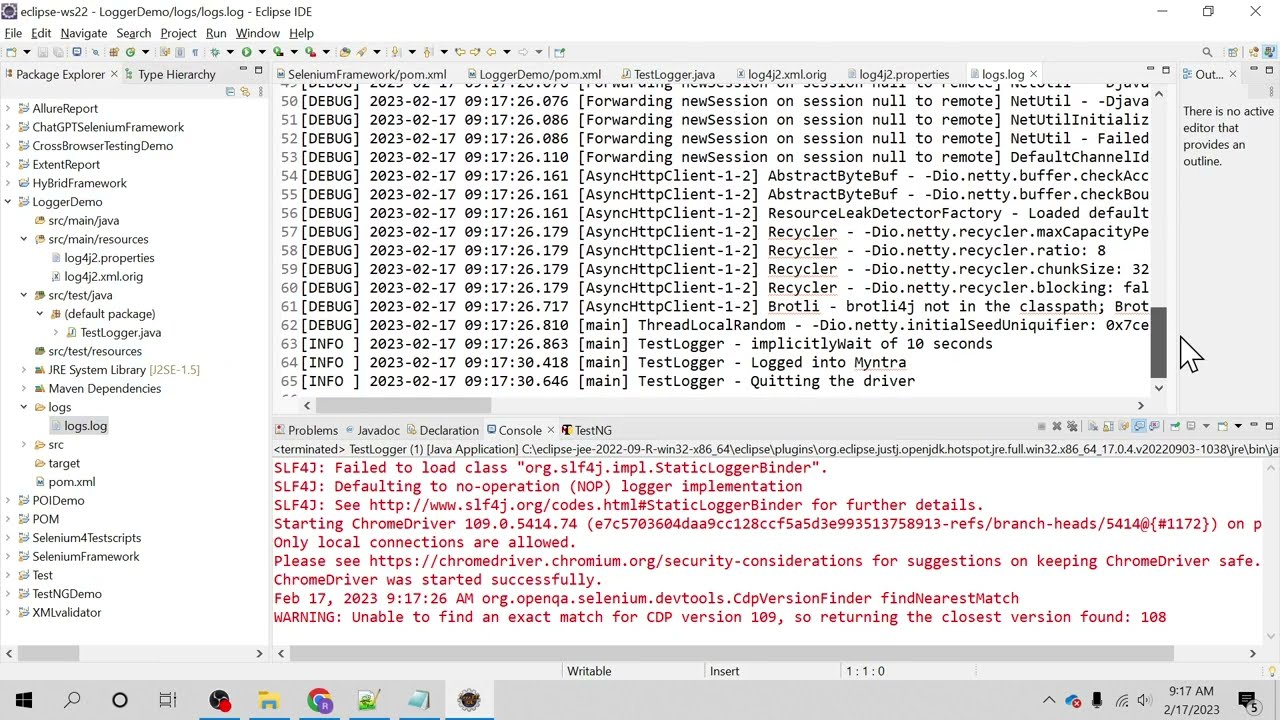Viewport: 1280px width, 720px height.
Task: Click the editor vertical scrollbar thumb
Action: [x=1159, y=340]
